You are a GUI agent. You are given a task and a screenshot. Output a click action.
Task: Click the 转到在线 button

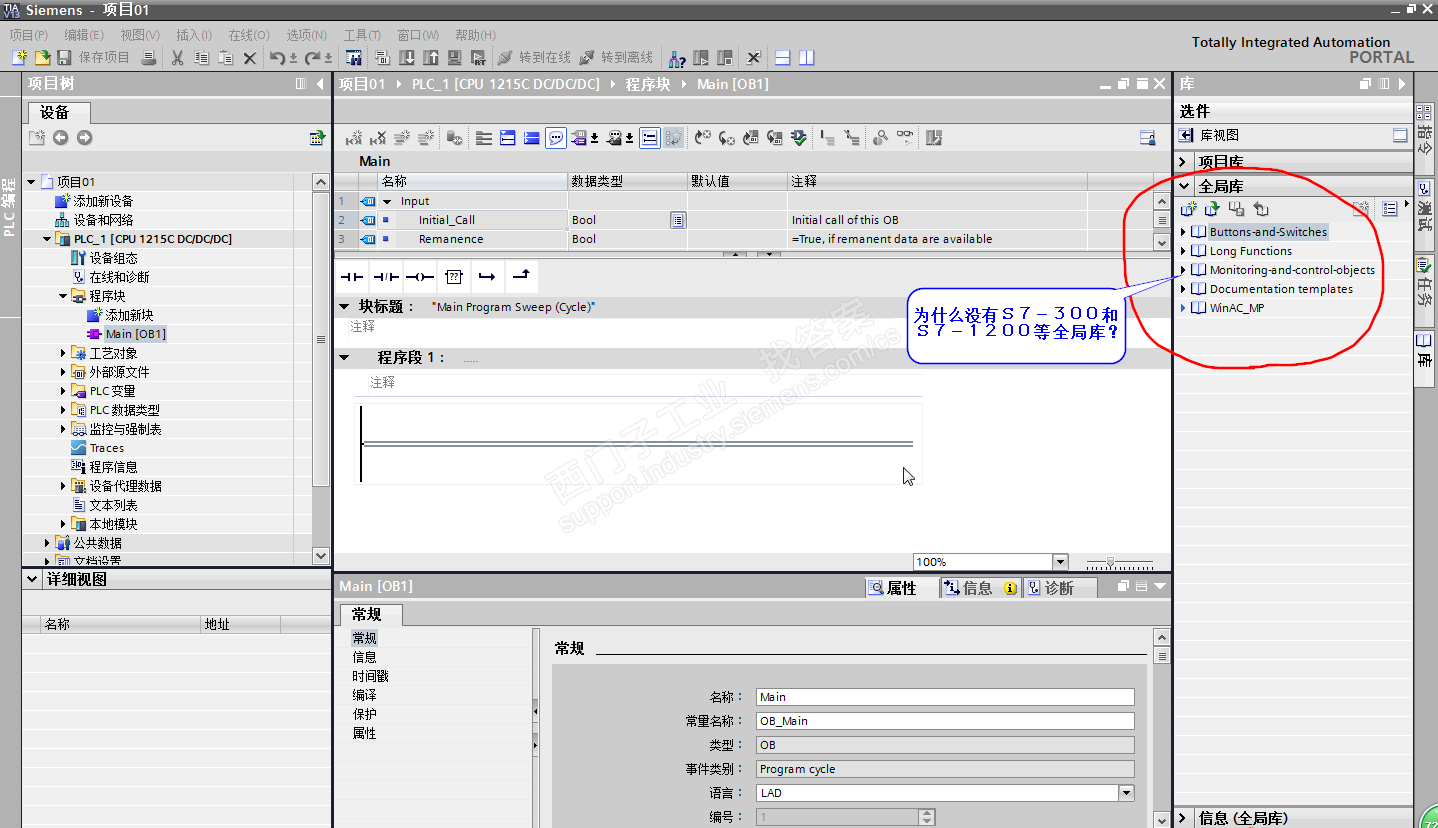coord(533,58)
